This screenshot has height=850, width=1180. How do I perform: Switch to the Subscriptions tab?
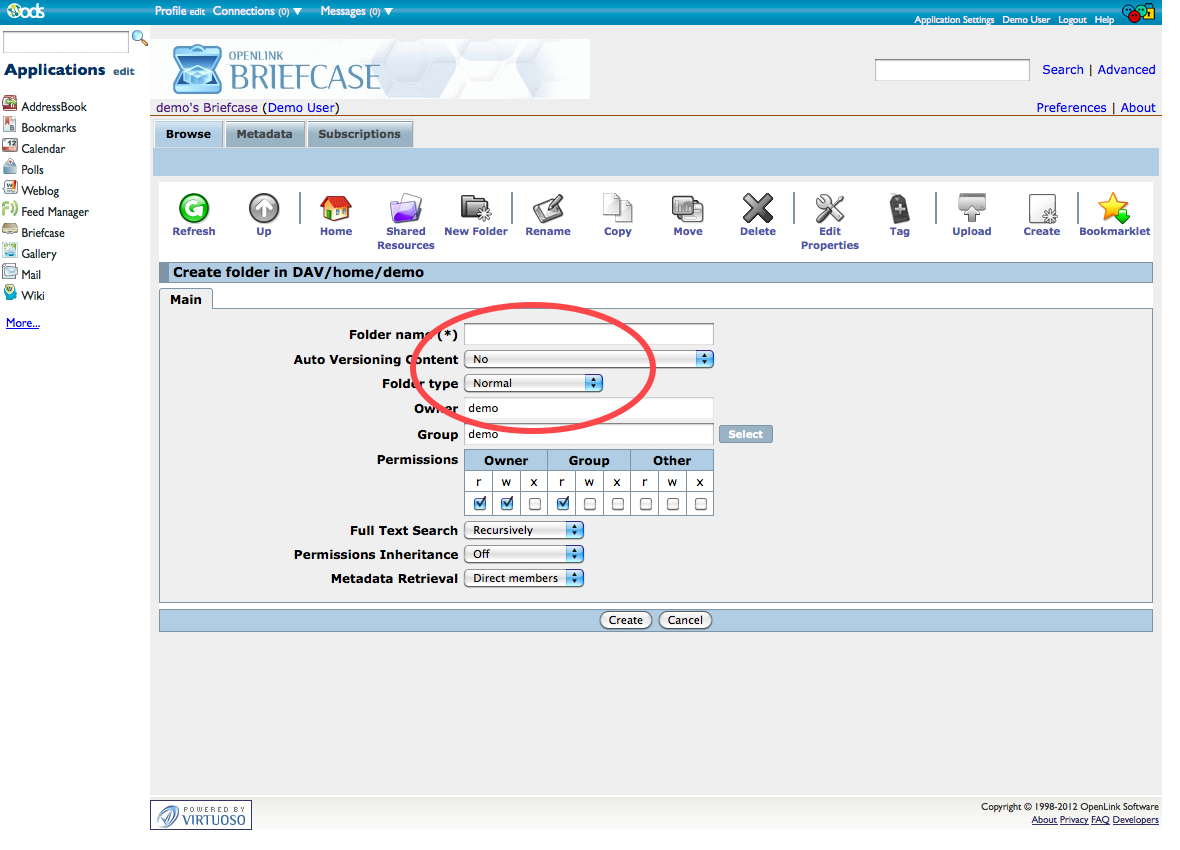coord(359,134)
